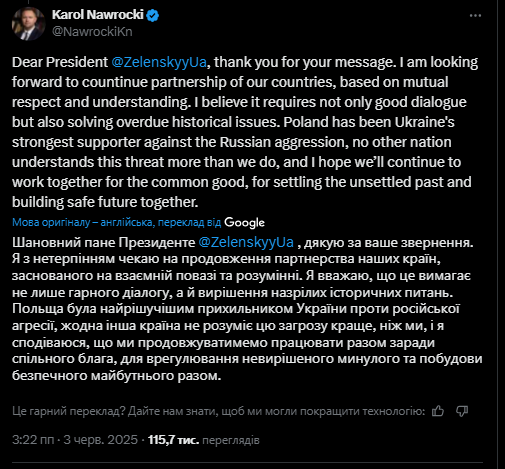Click @ZelenskyyUa mention in the English text
Viewport: 505px width, 469px height.
[x=159, y=62]
